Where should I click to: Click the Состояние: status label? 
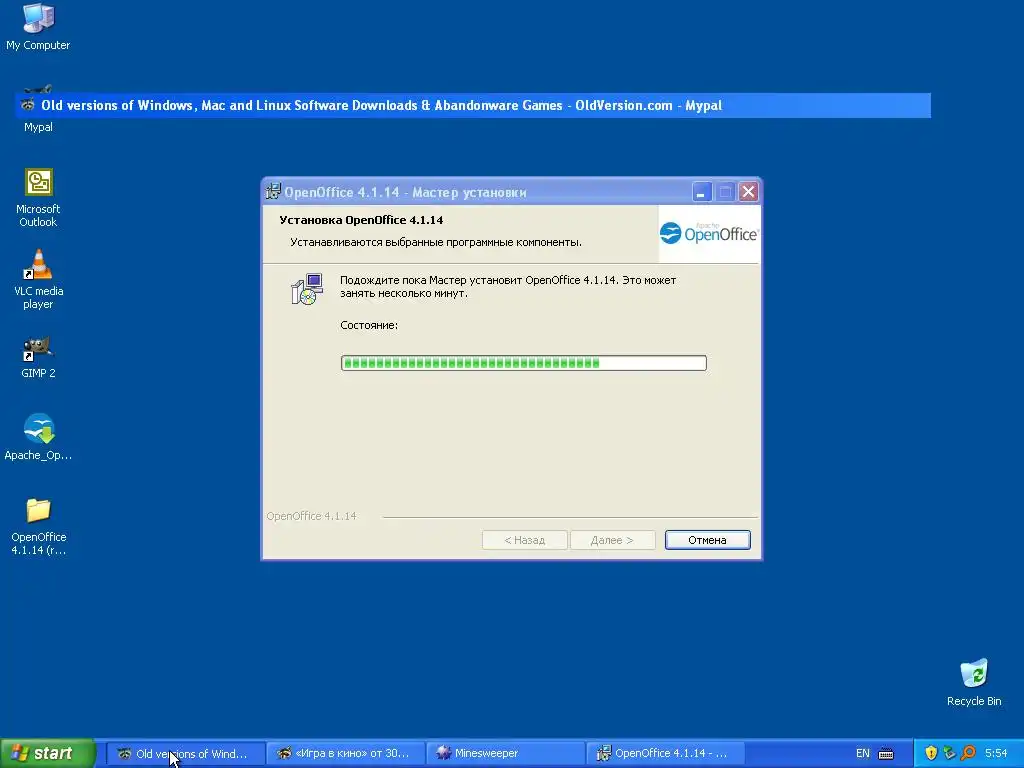coord(369,325)
